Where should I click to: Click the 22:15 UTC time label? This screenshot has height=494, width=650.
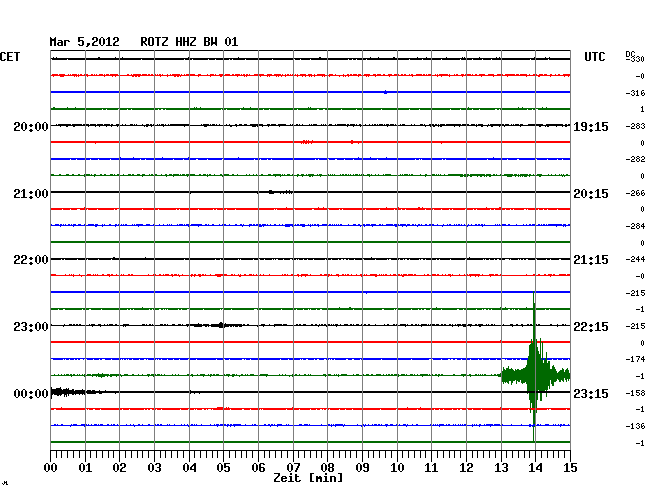[591, 327]
